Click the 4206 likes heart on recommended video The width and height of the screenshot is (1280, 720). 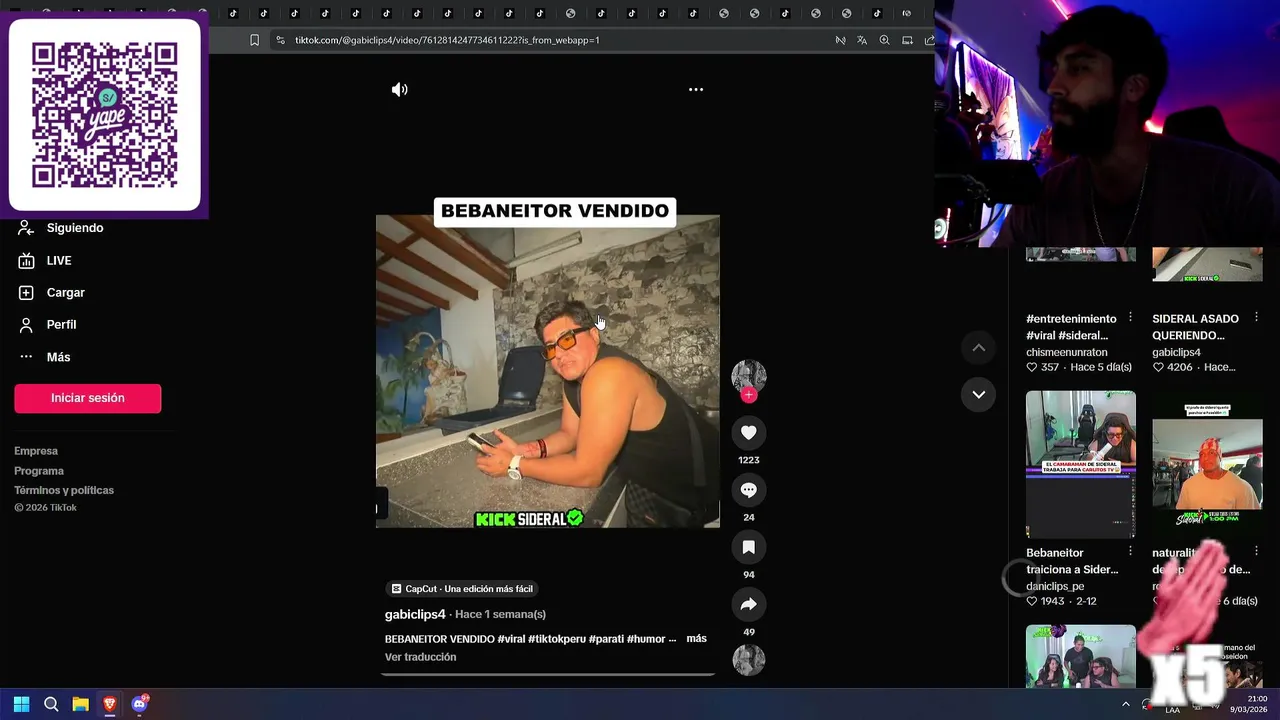pos(1158,367)
